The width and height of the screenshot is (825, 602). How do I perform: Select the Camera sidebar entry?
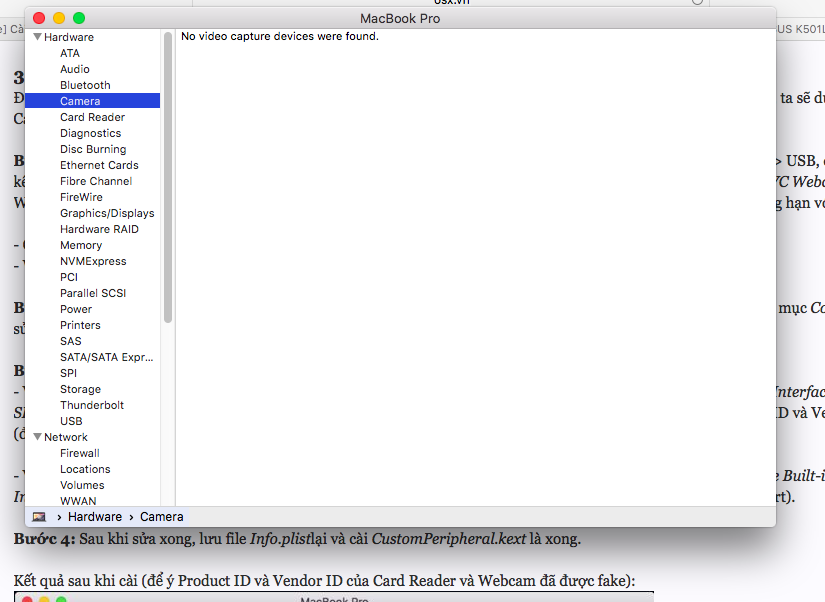[80, 101]
